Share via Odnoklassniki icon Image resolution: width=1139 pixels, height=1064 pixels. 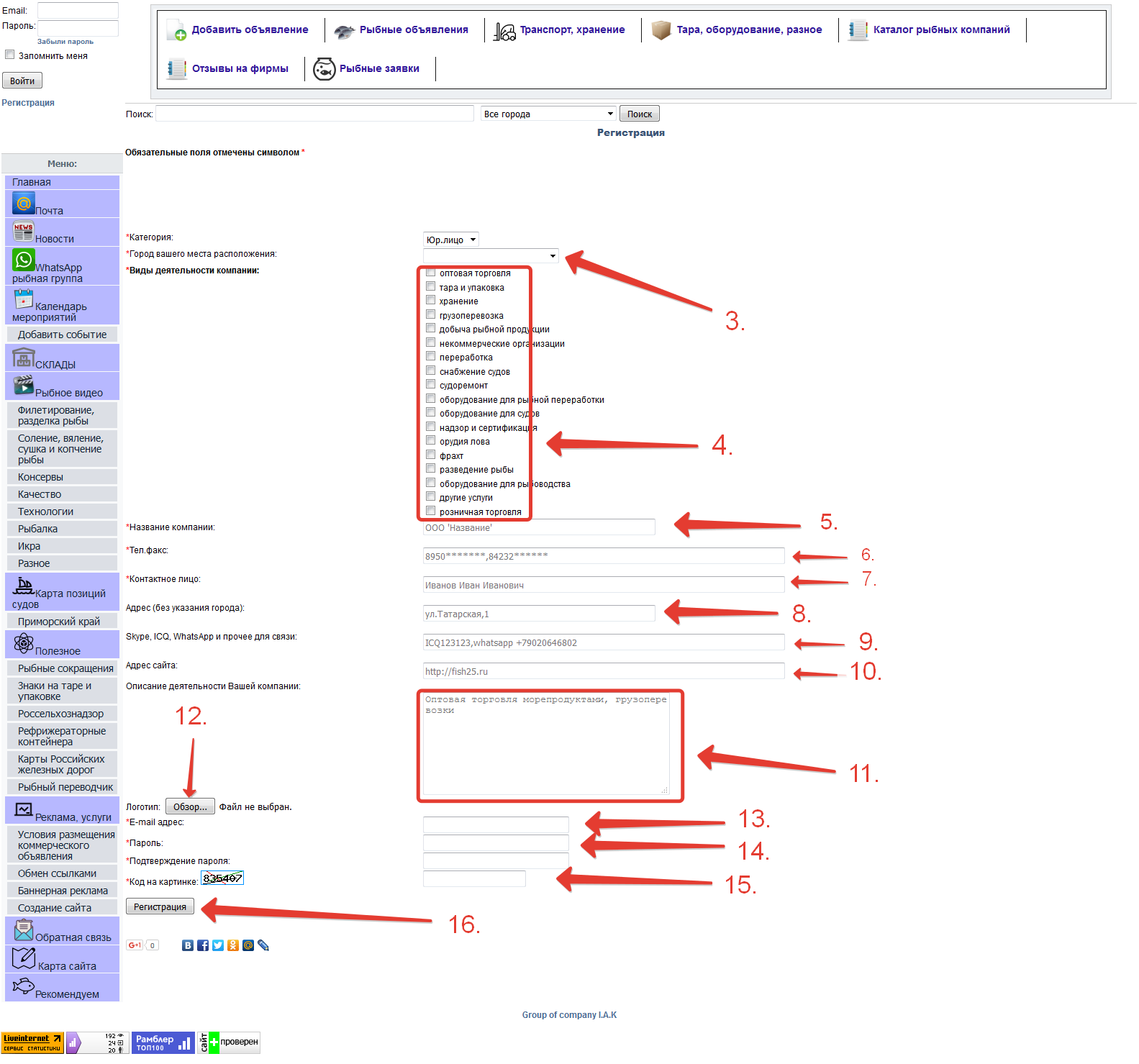(x=233, y=945)
